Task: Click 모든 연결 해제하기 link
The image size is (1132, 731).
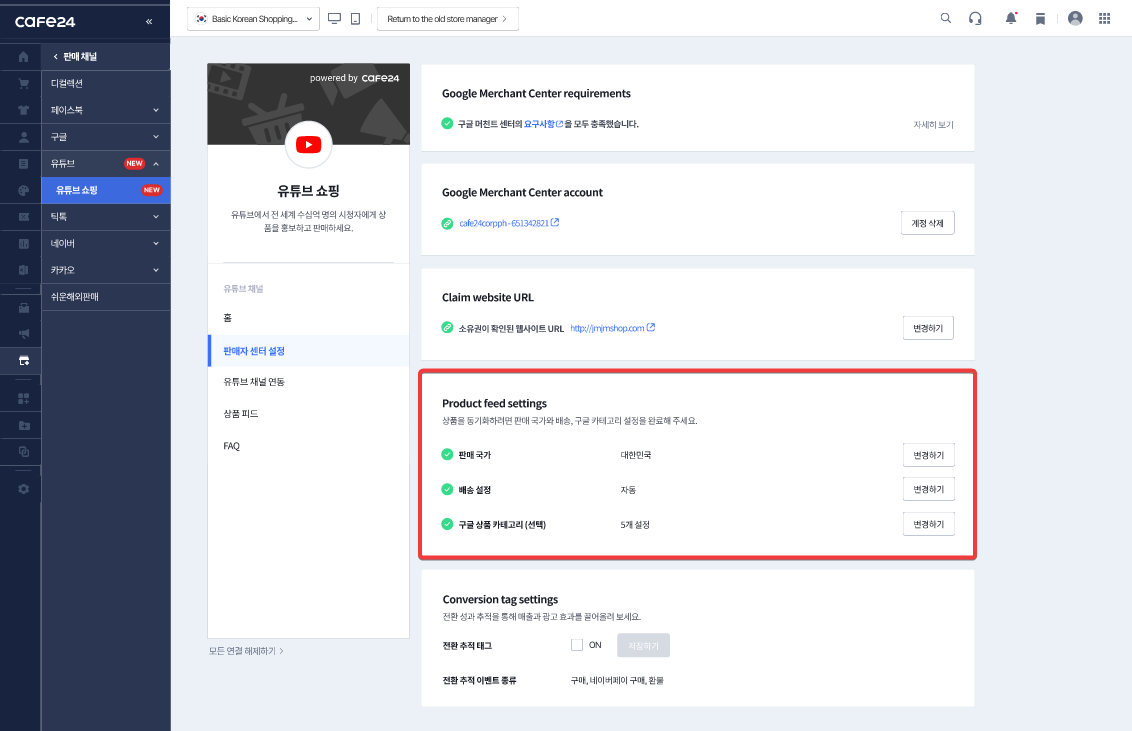Action: pyautogui.click(x=246, y=651)
